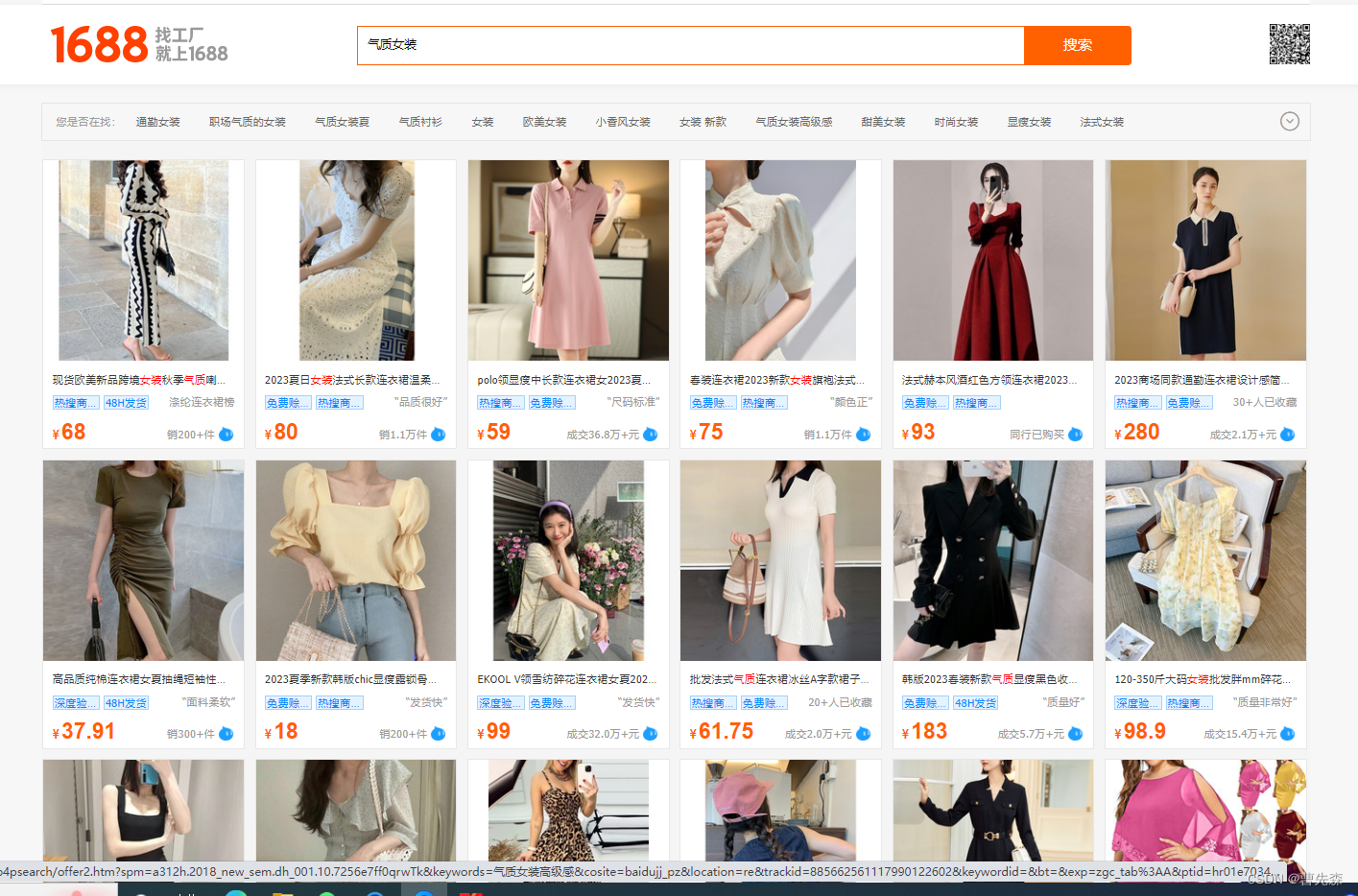The image size is (1358, 896).
Task: Click the 免赔险 tag on the ¥93 product
Action: click(x=925, y=404)
